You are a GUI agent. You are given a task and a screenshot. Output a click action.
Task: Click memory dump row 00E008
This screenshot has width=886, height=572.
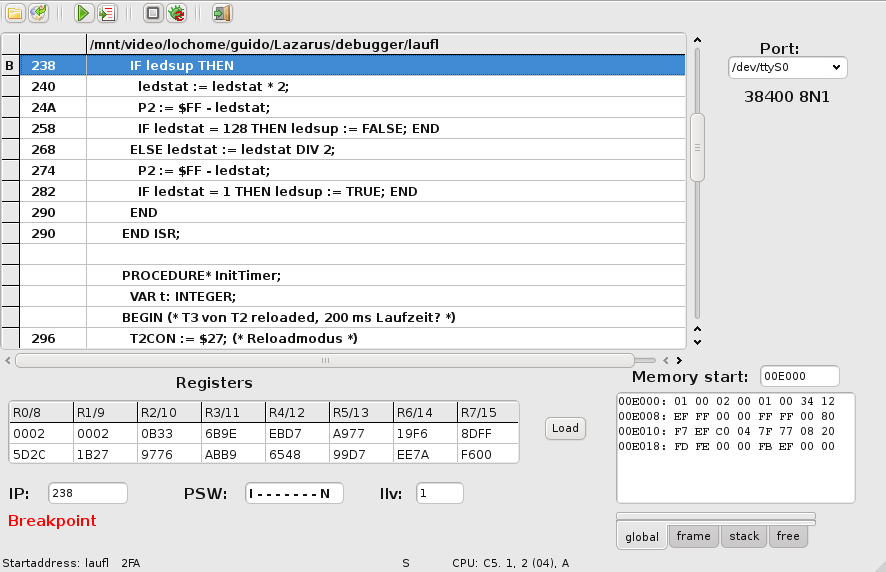(x=726, y=417)
